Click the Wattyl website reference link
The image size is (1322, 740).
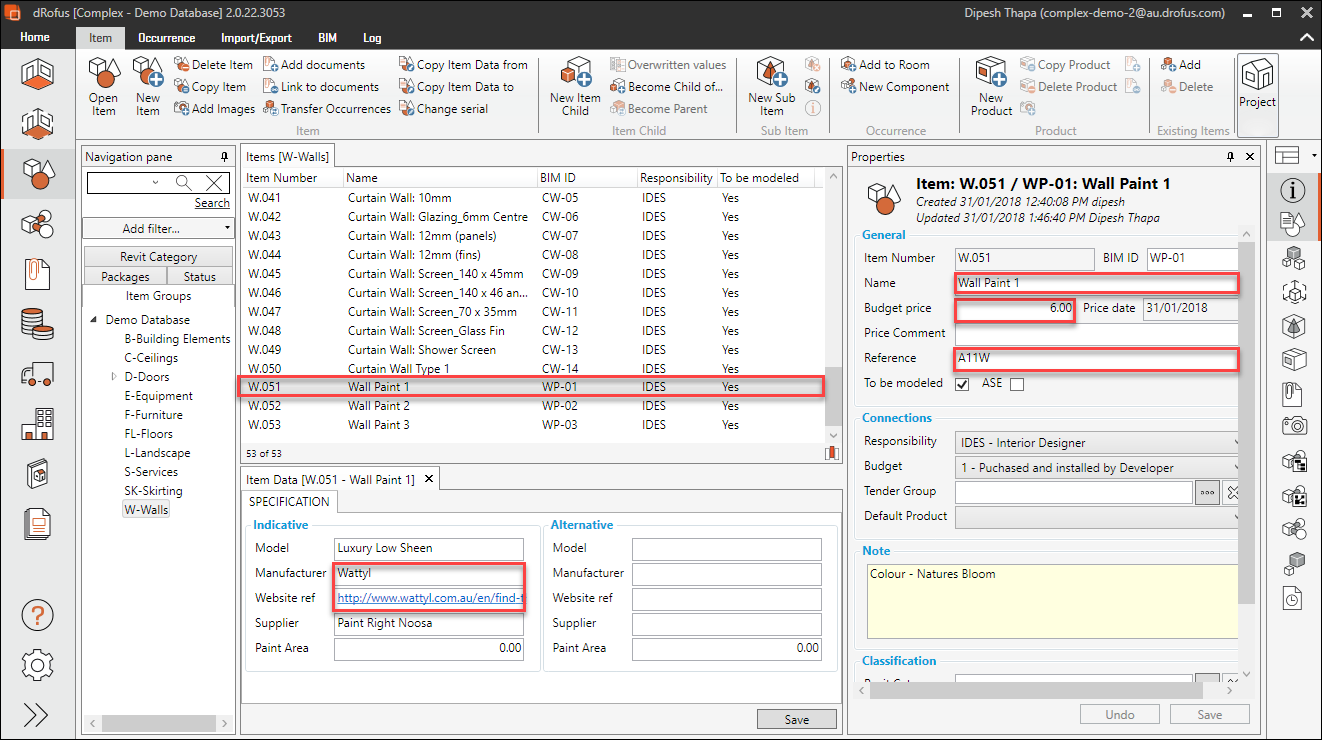(x=429, y=598)
